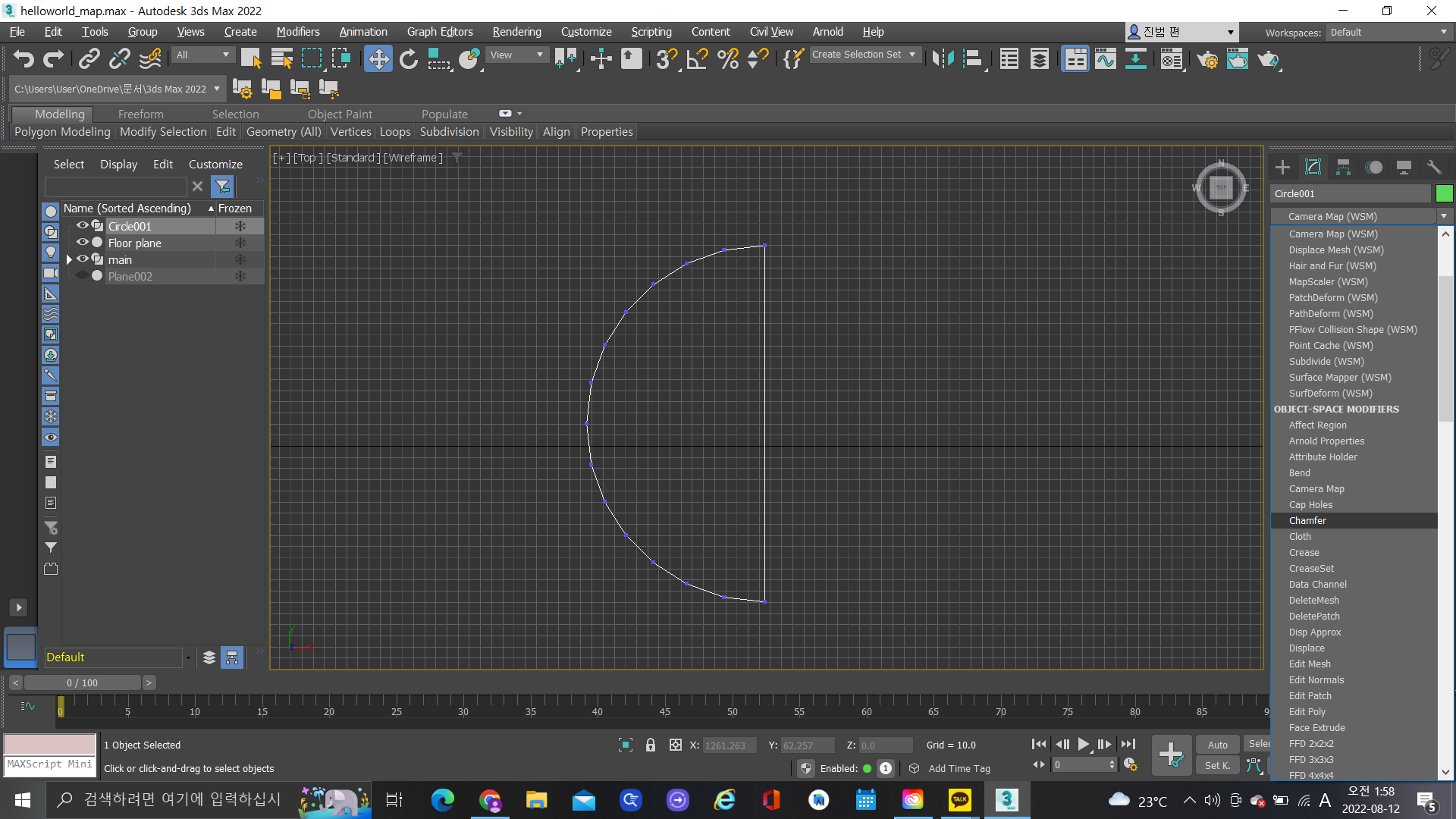Toggle the selection lock padlock

[650, 745]
